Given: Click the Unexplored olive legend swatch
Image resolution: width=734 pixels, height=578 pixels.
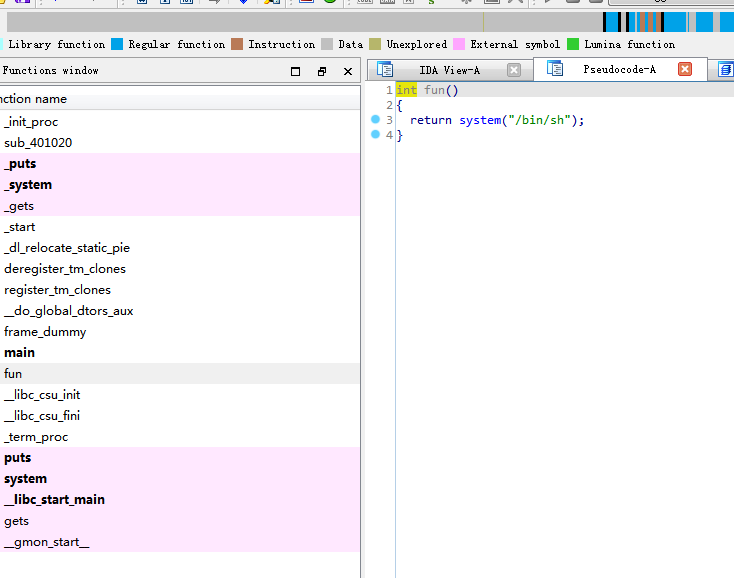Looking at the screenshot, I should [375, 44].
